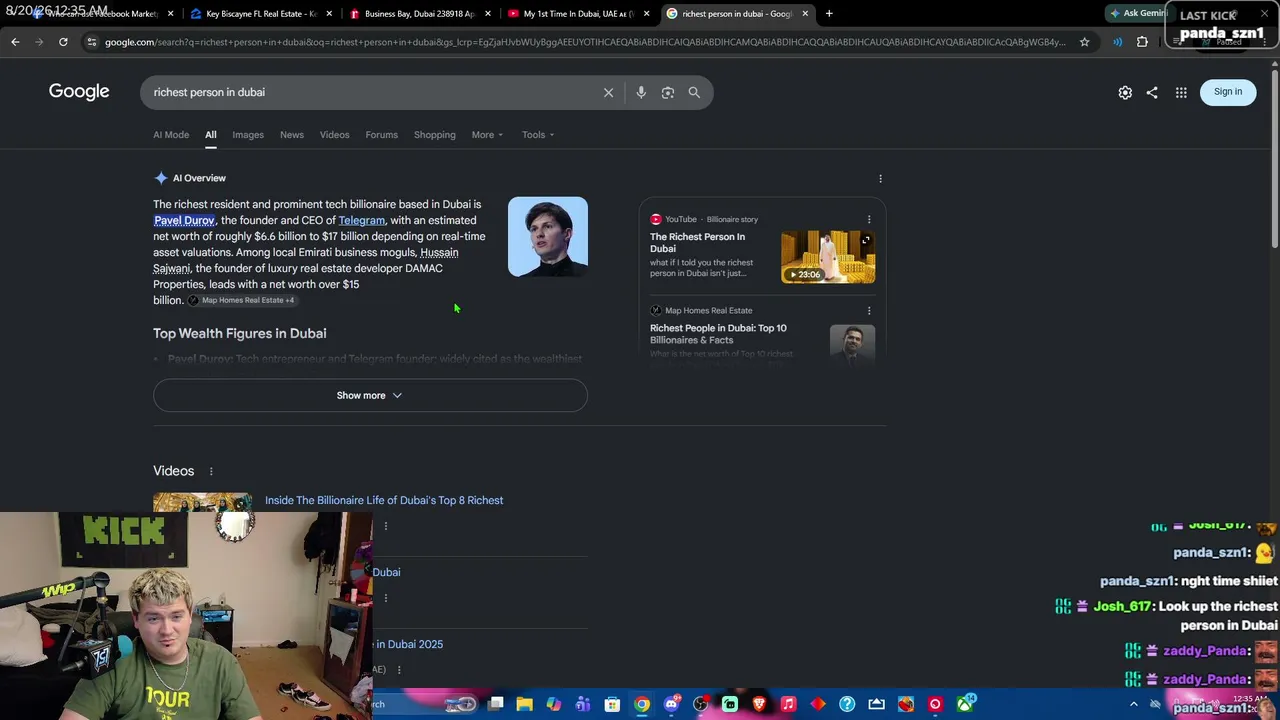
Task: Open Microsoft Teams from the taskbar
Action: (x=583, y=704)
